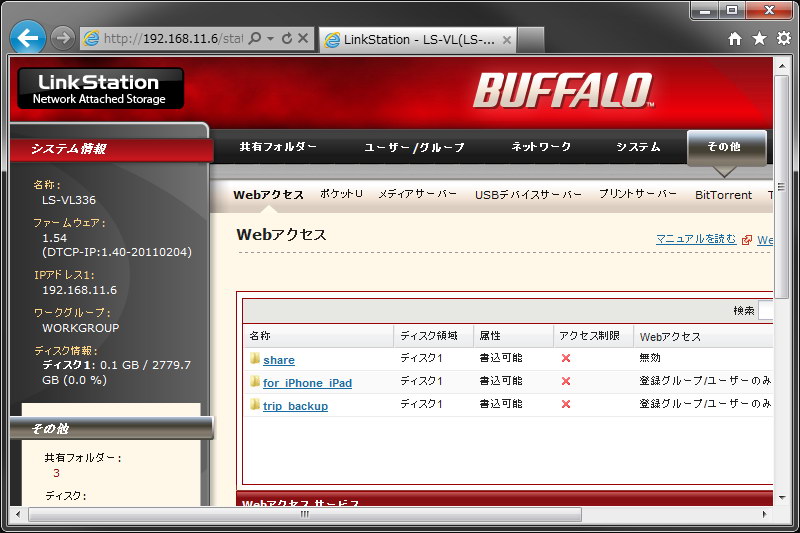Click the for_iPhone_iPad row folder icon
Image resolution: width=800 pixels, height=533 pixels.
tap(255, 382)
